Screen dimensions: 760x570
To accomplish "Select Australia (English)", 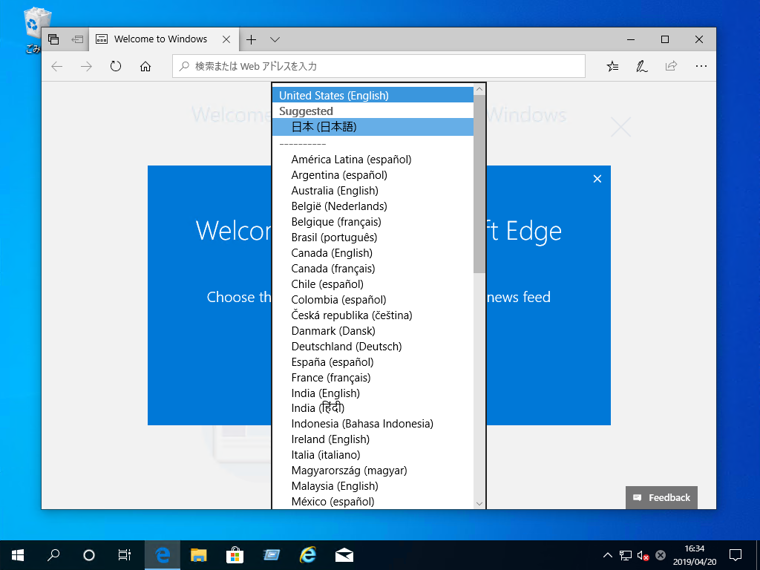I will [x=373, y=190].
